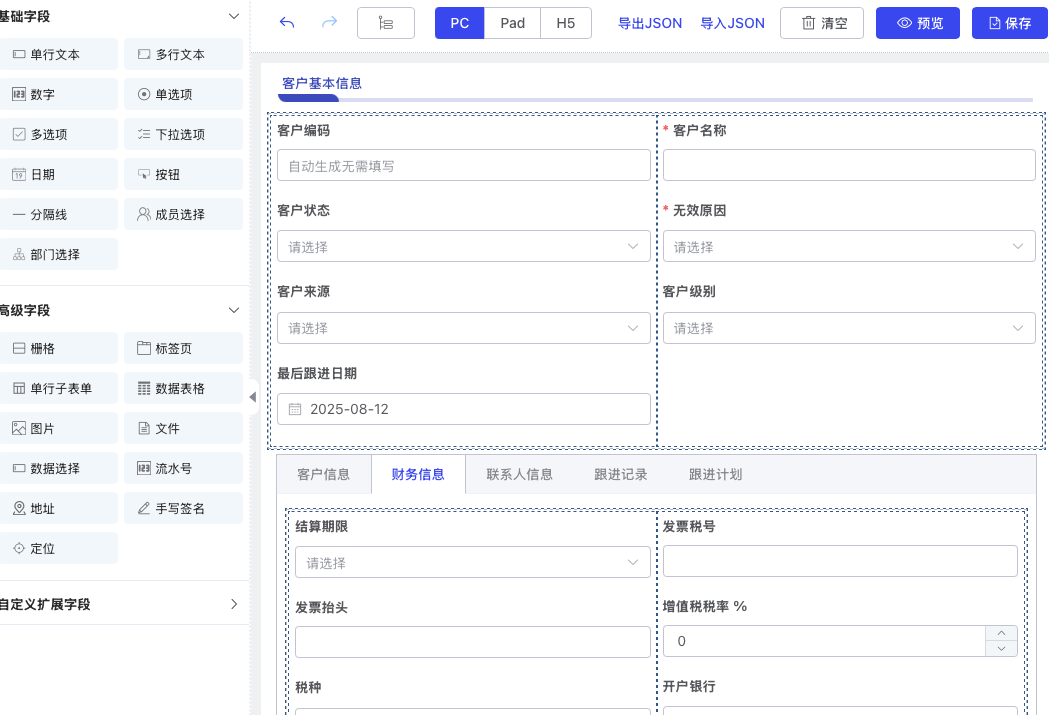This screenshot has width=1049, height=715.
Task: Add a 文件 upload component
Action: pyautogui.click(x=183, y=429)
